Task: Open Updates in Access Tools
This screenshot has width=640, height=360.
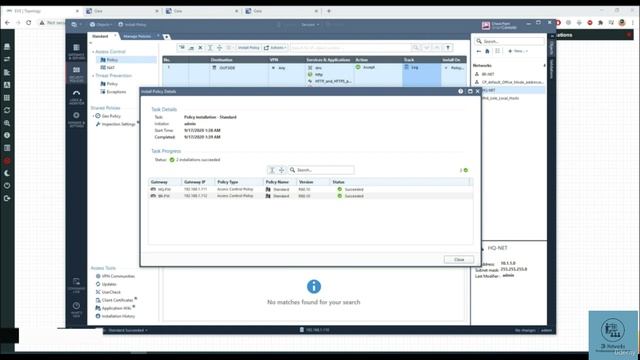Action: (x=106, y=284)
